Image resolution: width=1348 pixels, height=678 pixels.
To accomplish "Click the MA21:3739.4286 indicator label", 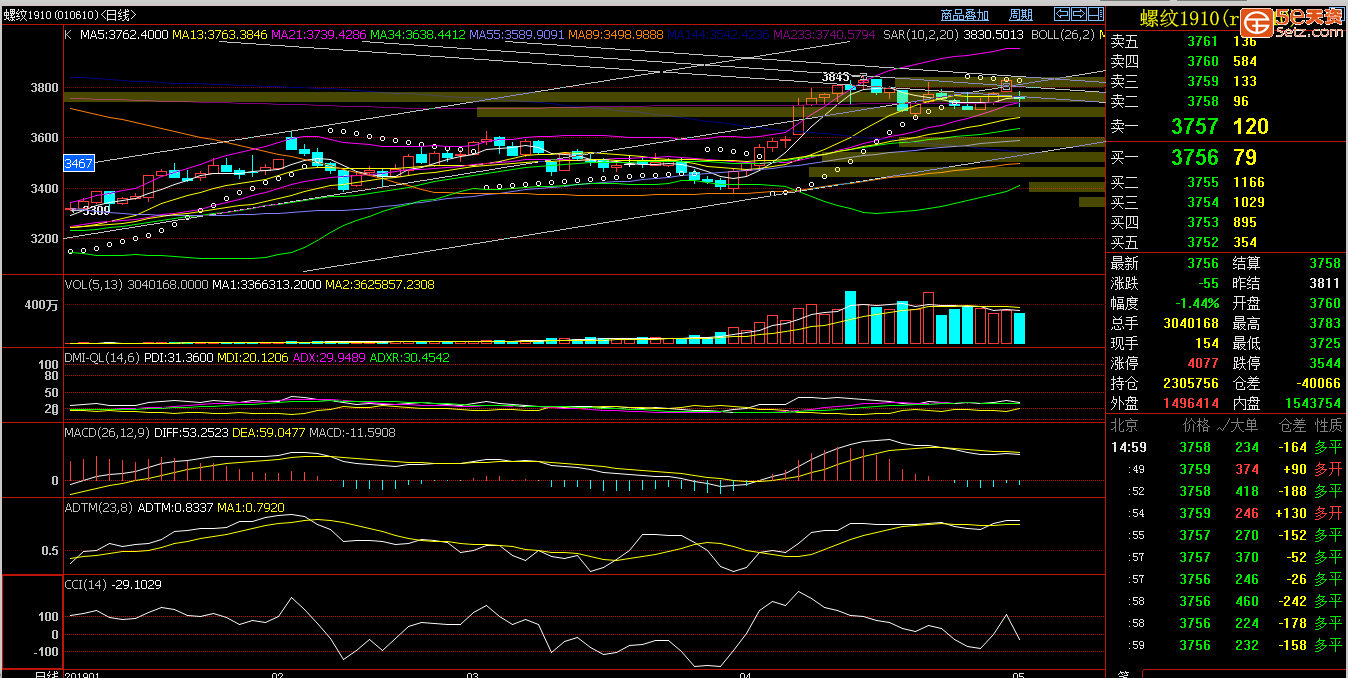I will coord(319,34).
